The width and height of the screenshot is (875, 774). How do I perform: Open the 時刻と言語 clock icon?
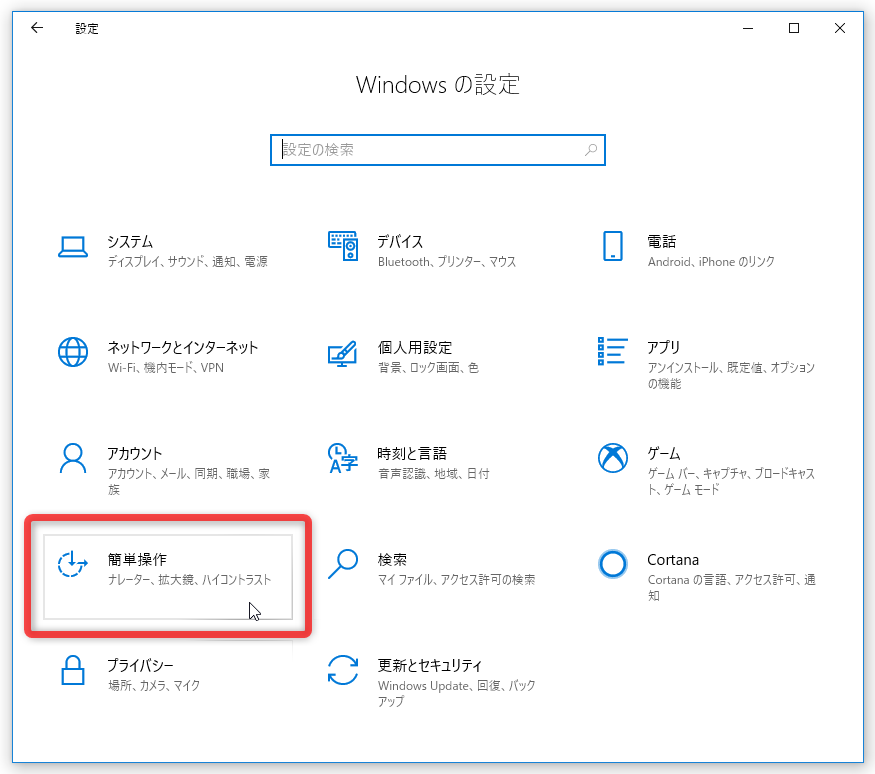coord(343,458)
